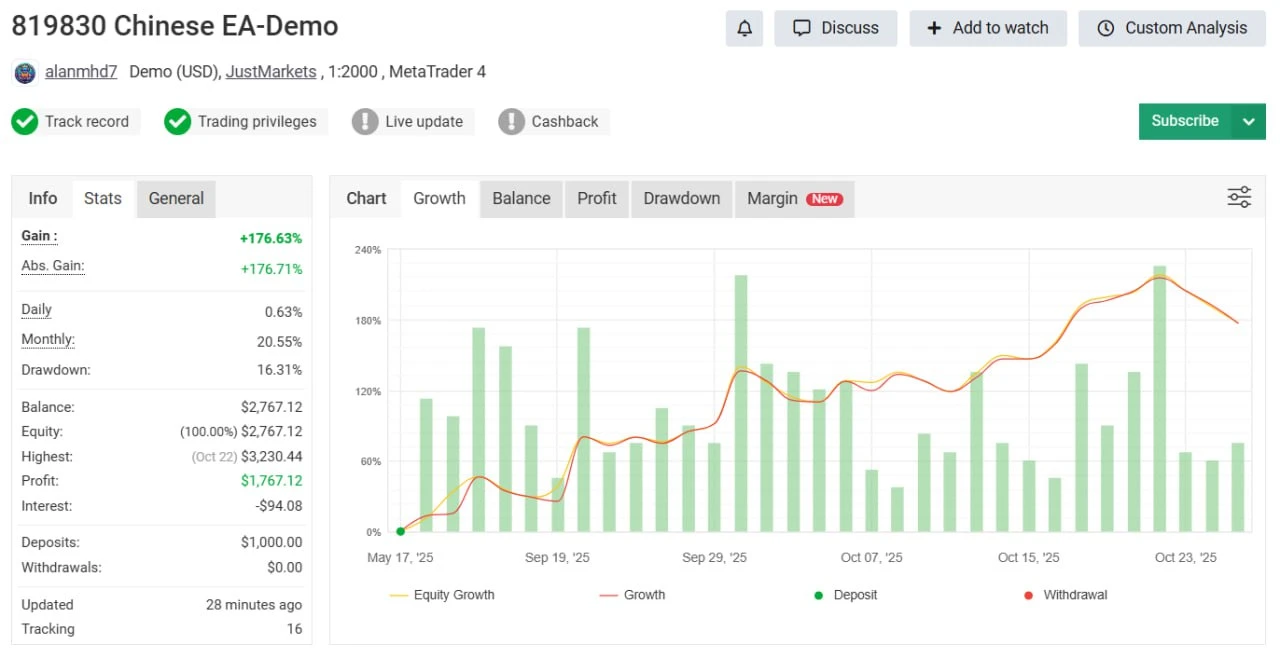The image size is (1280, 658).
Task: Click the green Deposit dot on chart start
Action: 400,531
